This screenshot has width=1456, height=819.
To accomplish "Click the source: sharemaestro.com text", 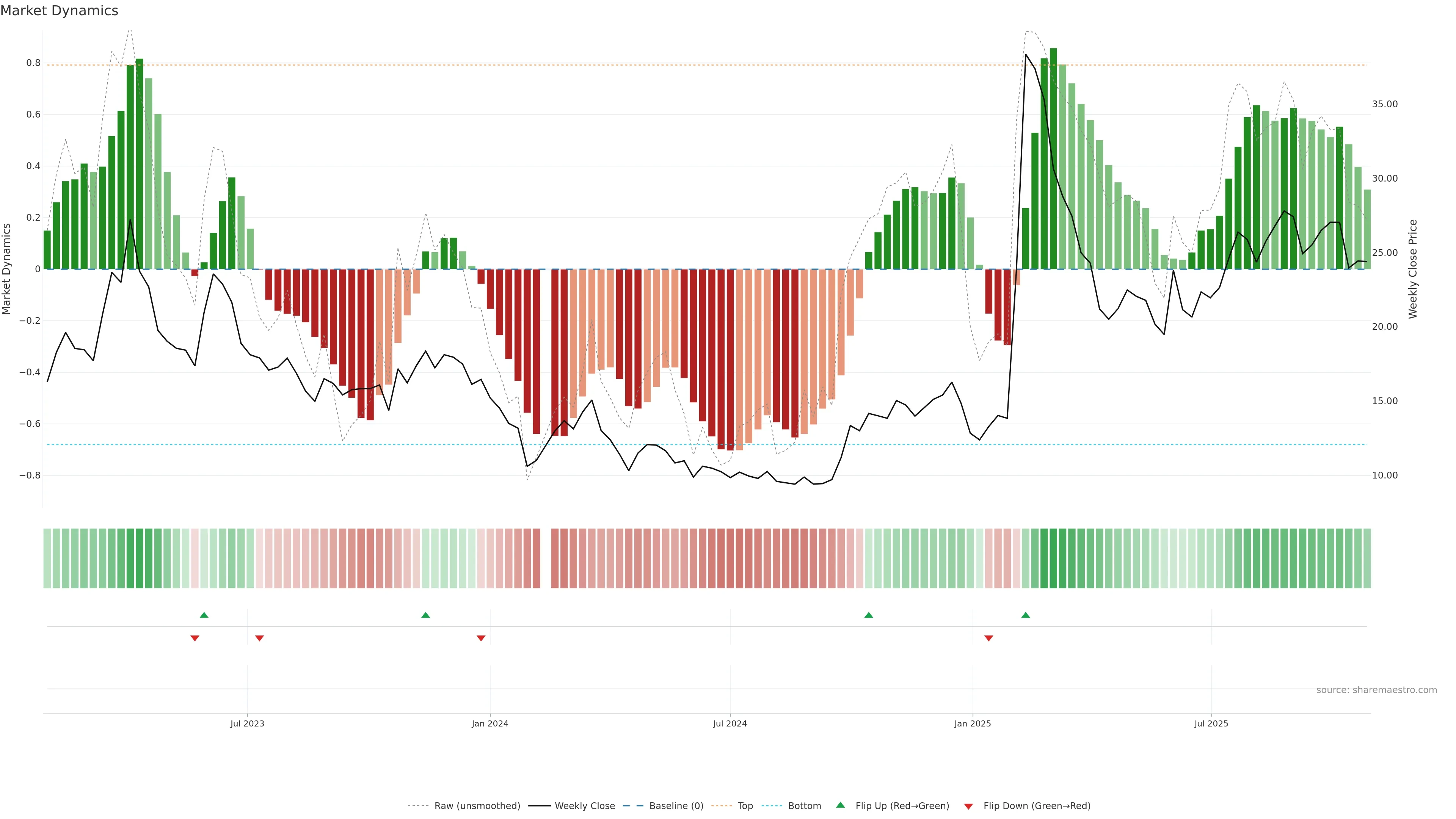I will pos(1376,690).
